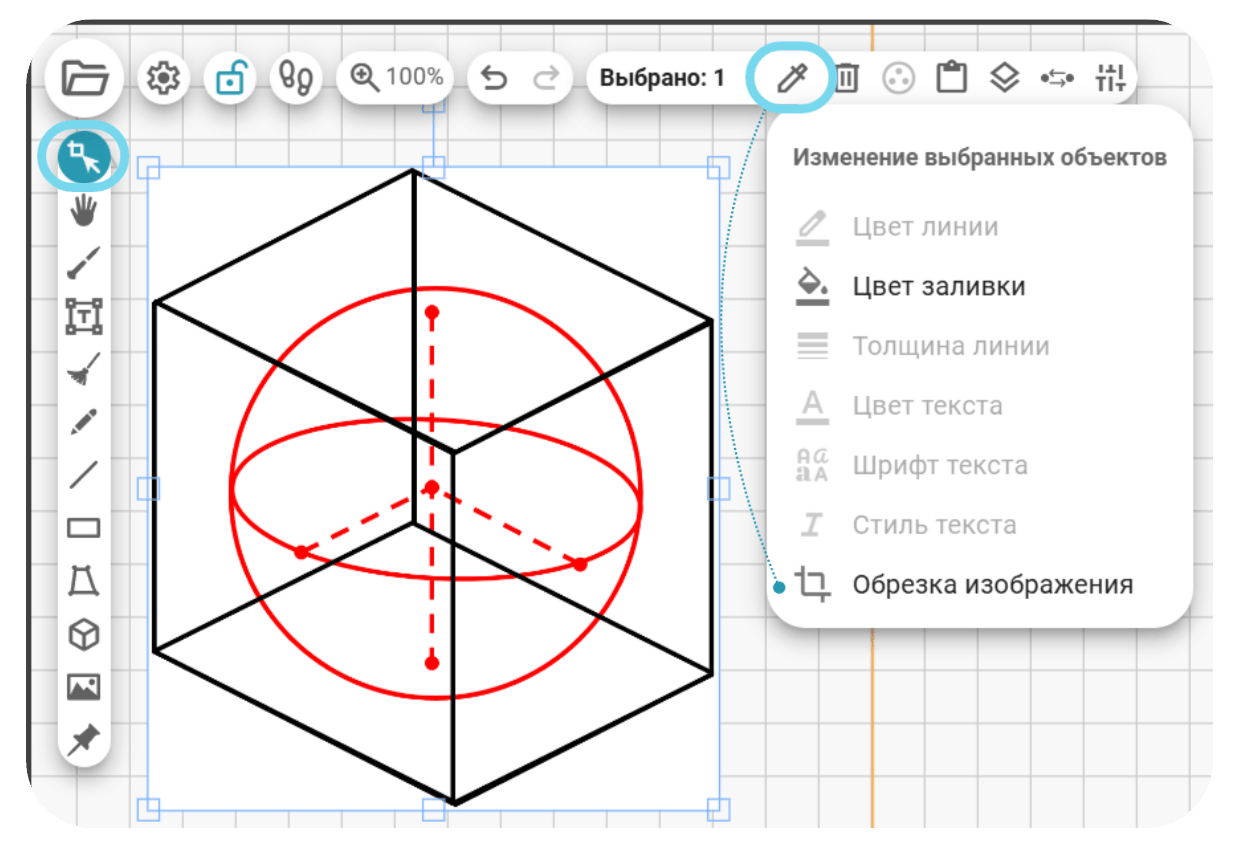
Task: Click the 100% zoom control
Action: pyautogui.click(x=395, y=77)
